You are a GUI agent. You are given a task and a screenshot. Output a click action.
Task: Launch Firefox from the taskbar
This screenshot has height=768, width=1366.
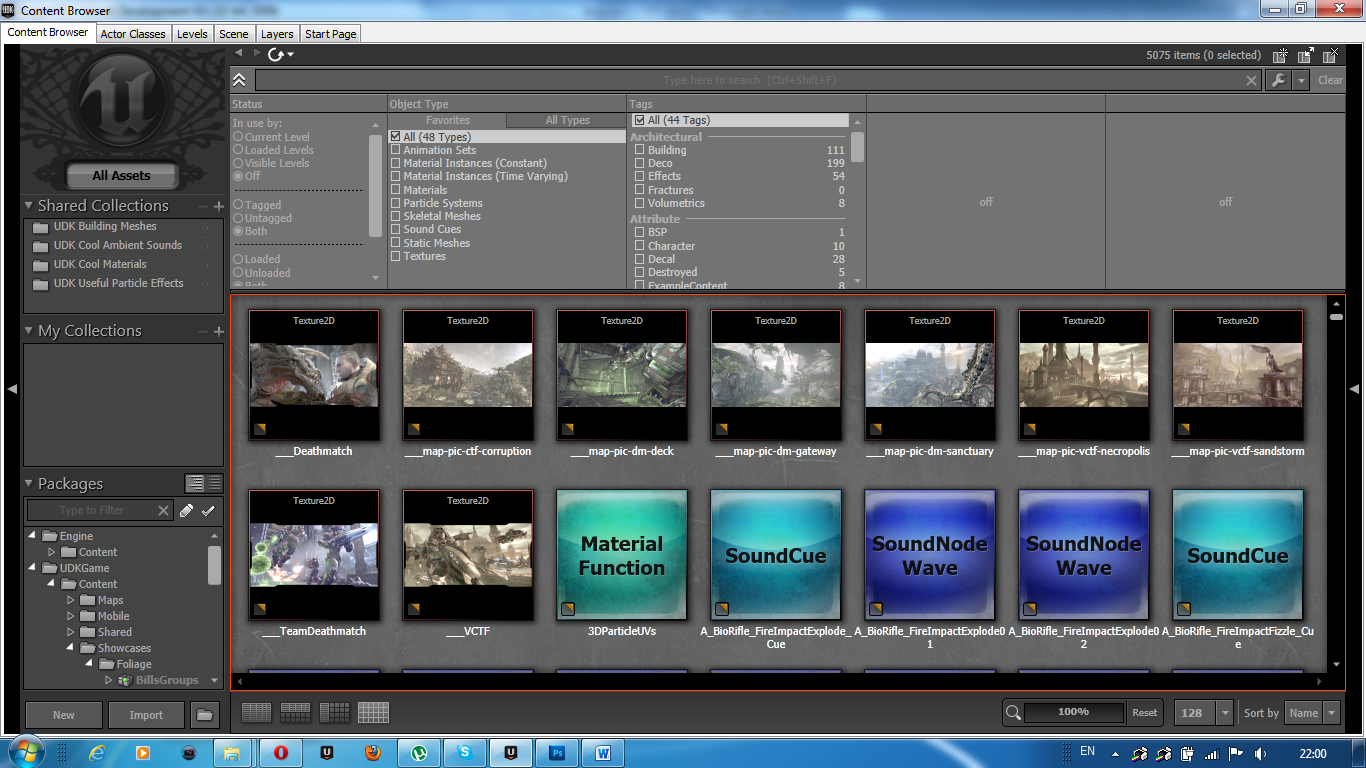[x=373, y=751]
